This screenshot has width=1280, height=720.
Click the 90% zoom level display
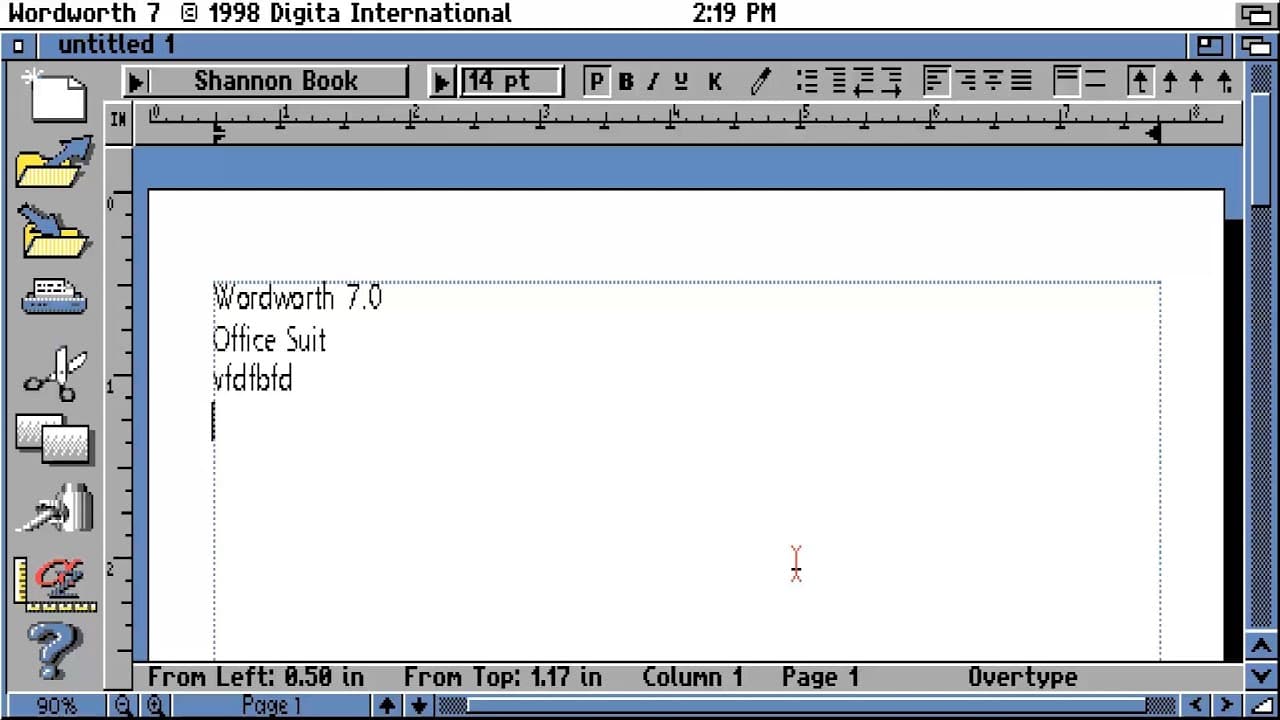click(x=55, y=706)
